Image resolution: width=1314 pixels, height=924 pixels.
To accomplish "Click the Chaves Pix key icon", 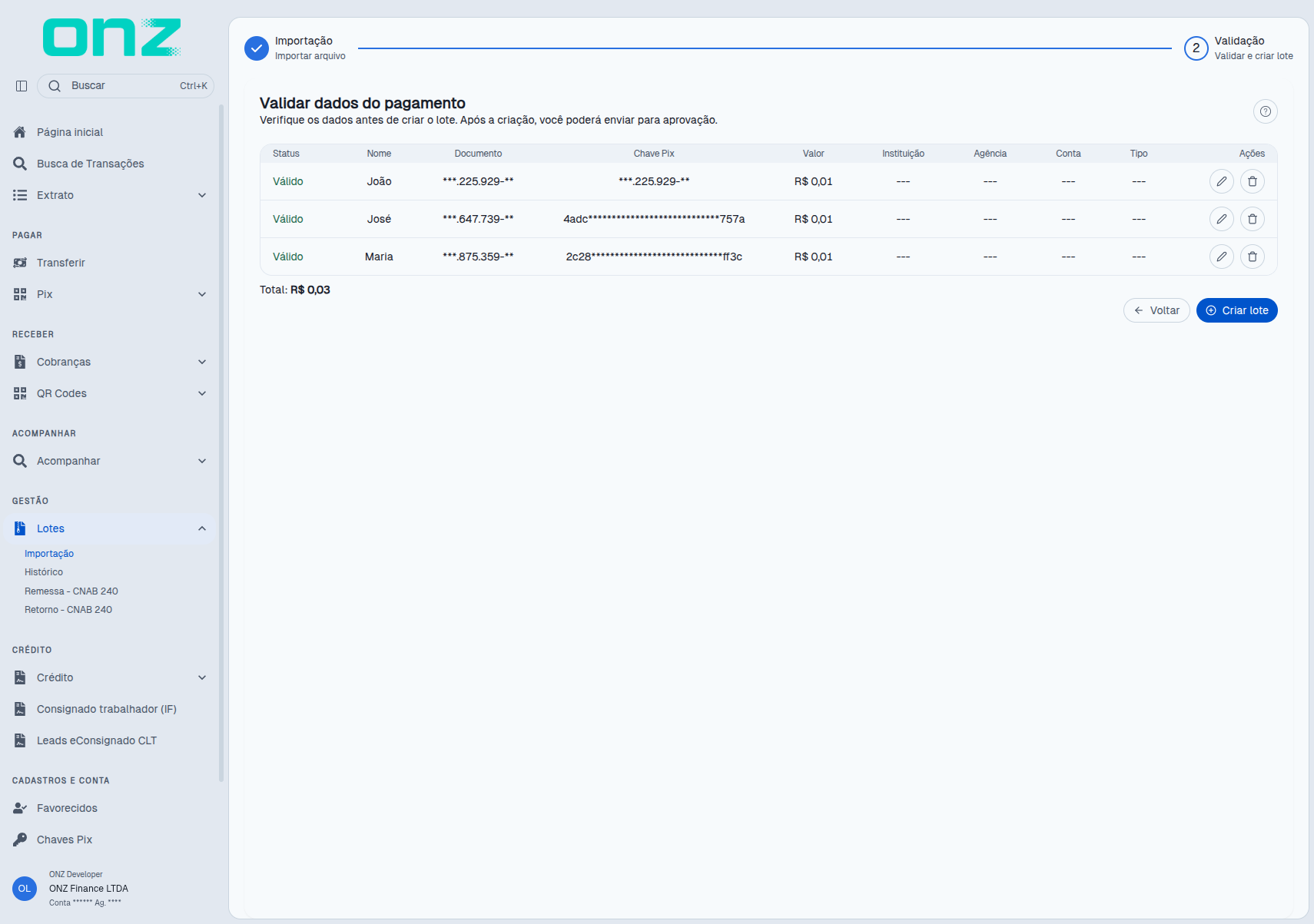I will coord(20,840).
